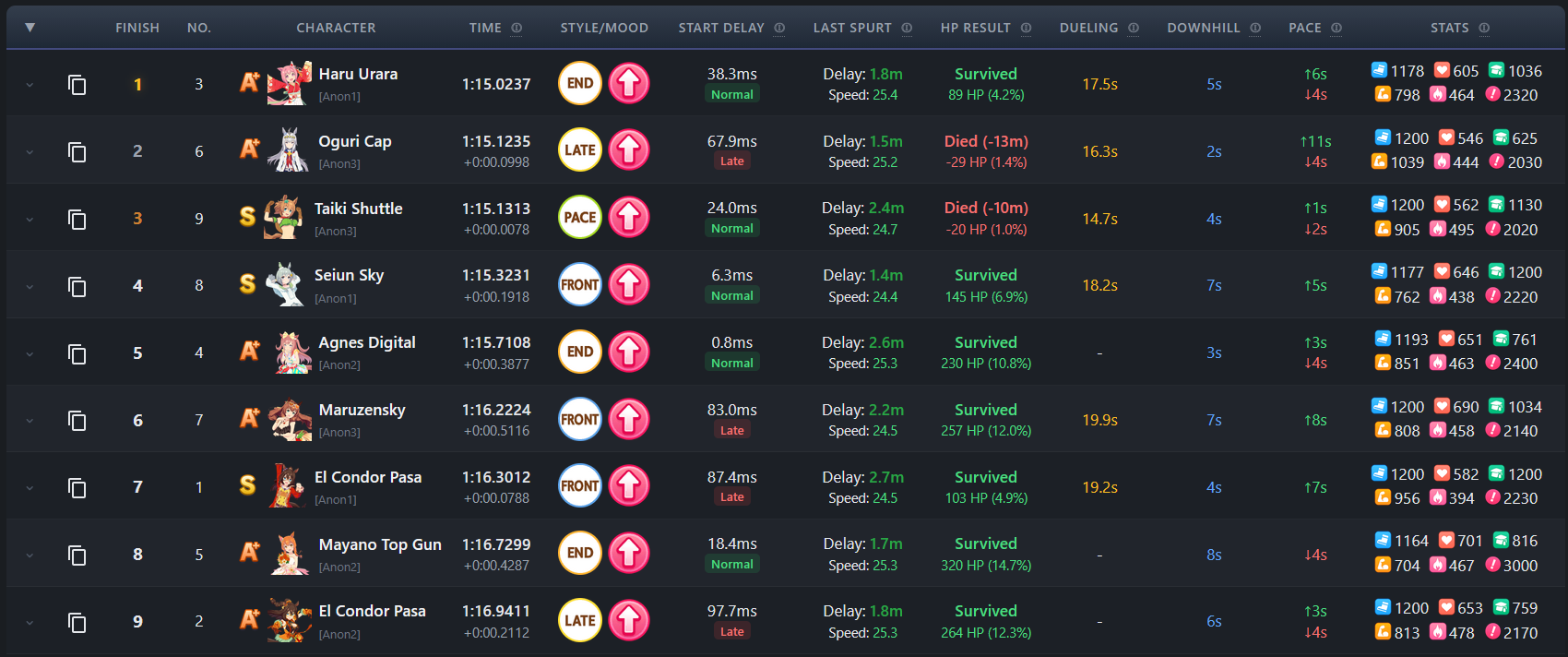
Task: Sort by DUELING column header
Action: (1088, 29)
